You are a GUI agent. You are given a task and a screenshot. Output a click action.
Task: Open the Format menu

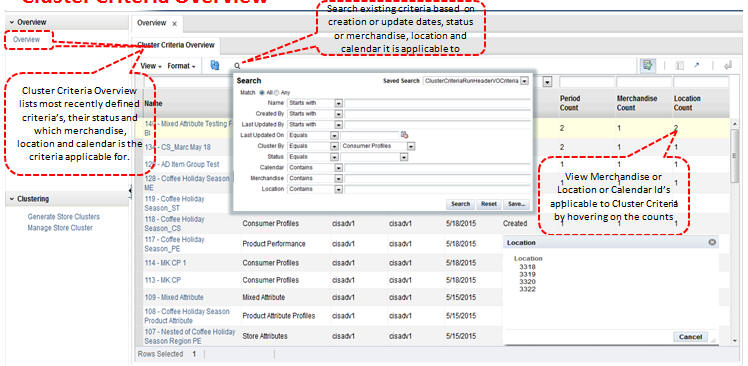[181, 66]
